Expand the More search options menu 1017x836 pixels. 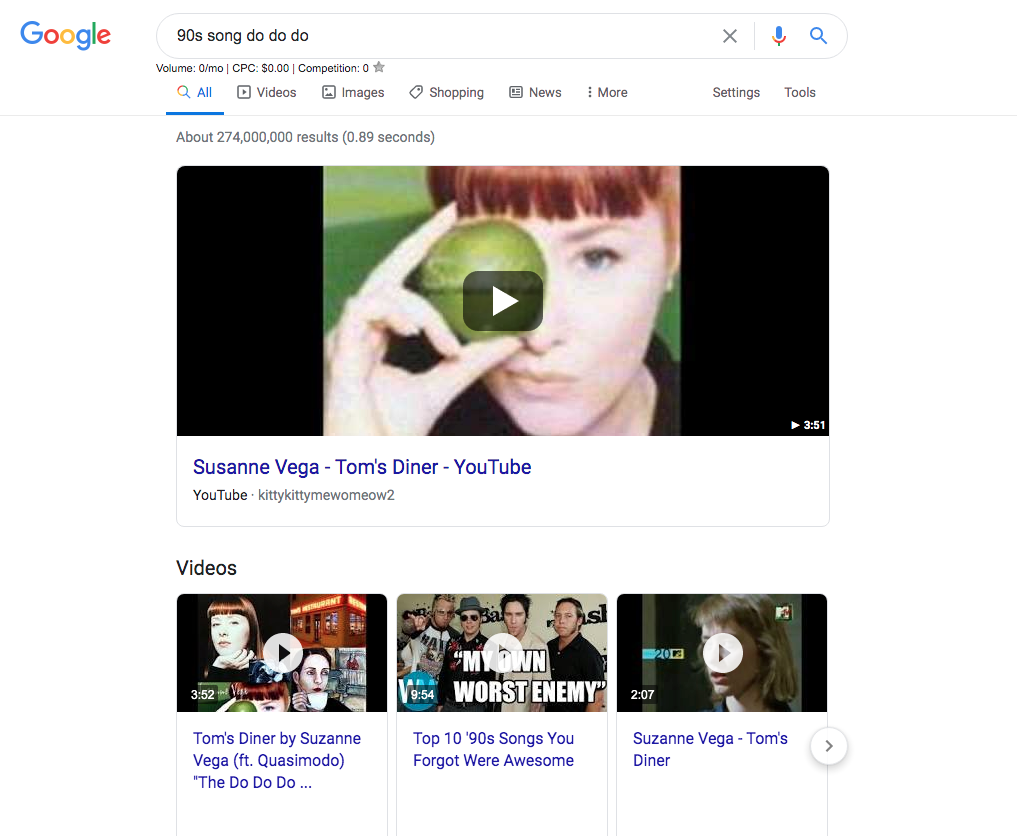point(607,92)
